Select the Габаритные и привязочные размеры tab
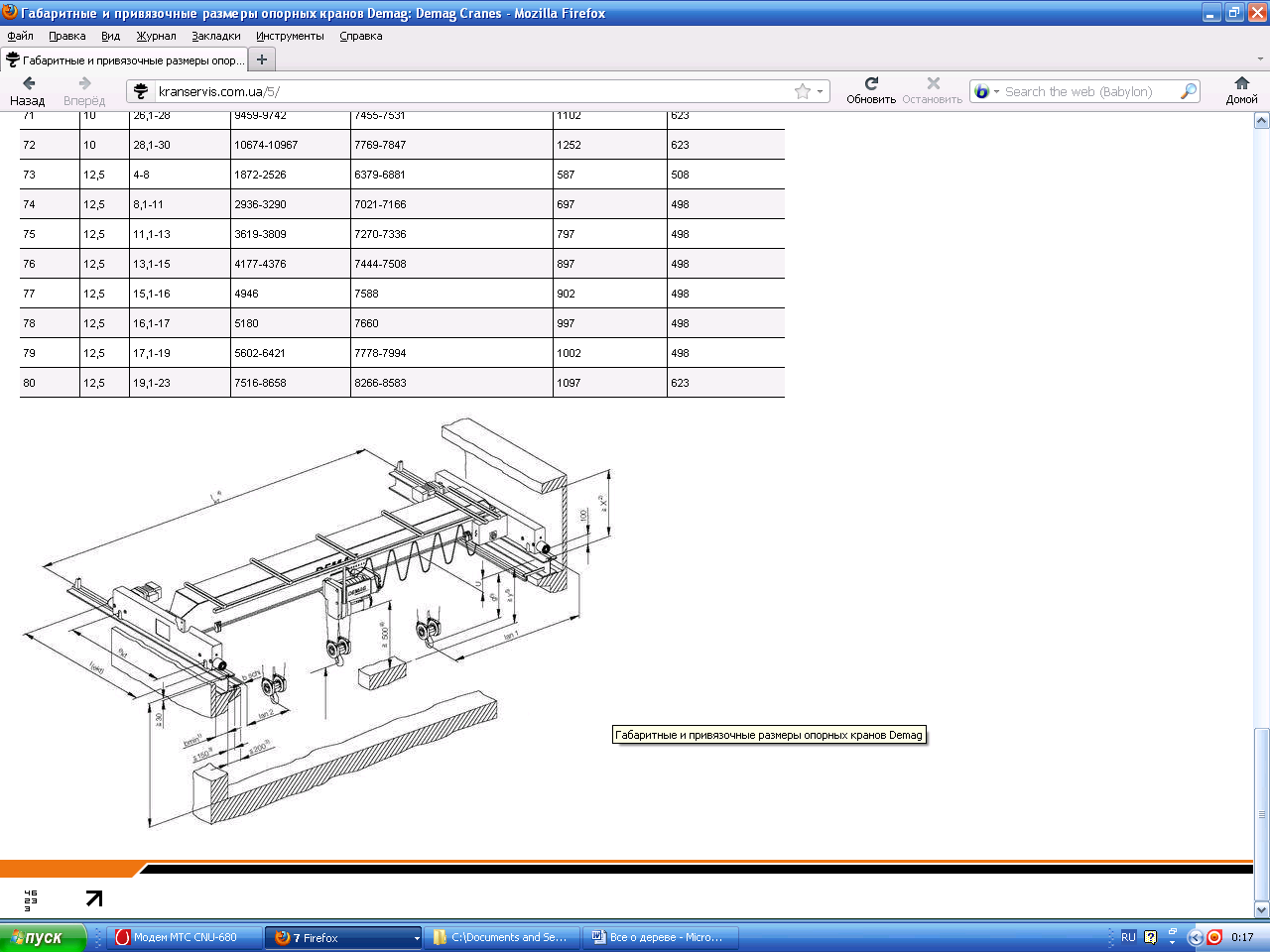 click(x=123, y=59)
